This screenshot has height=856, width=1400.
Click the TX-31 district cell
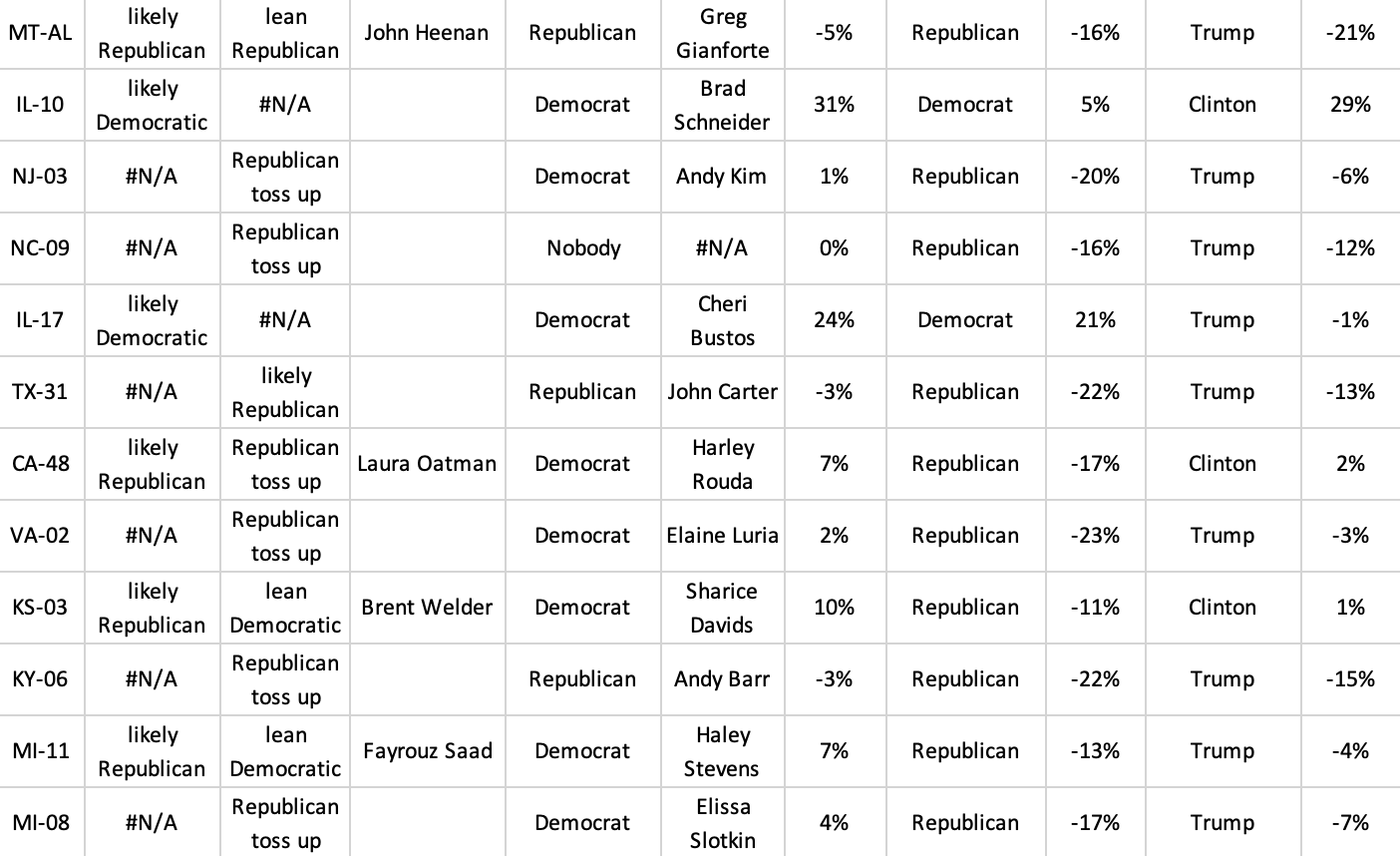[40, 392]
